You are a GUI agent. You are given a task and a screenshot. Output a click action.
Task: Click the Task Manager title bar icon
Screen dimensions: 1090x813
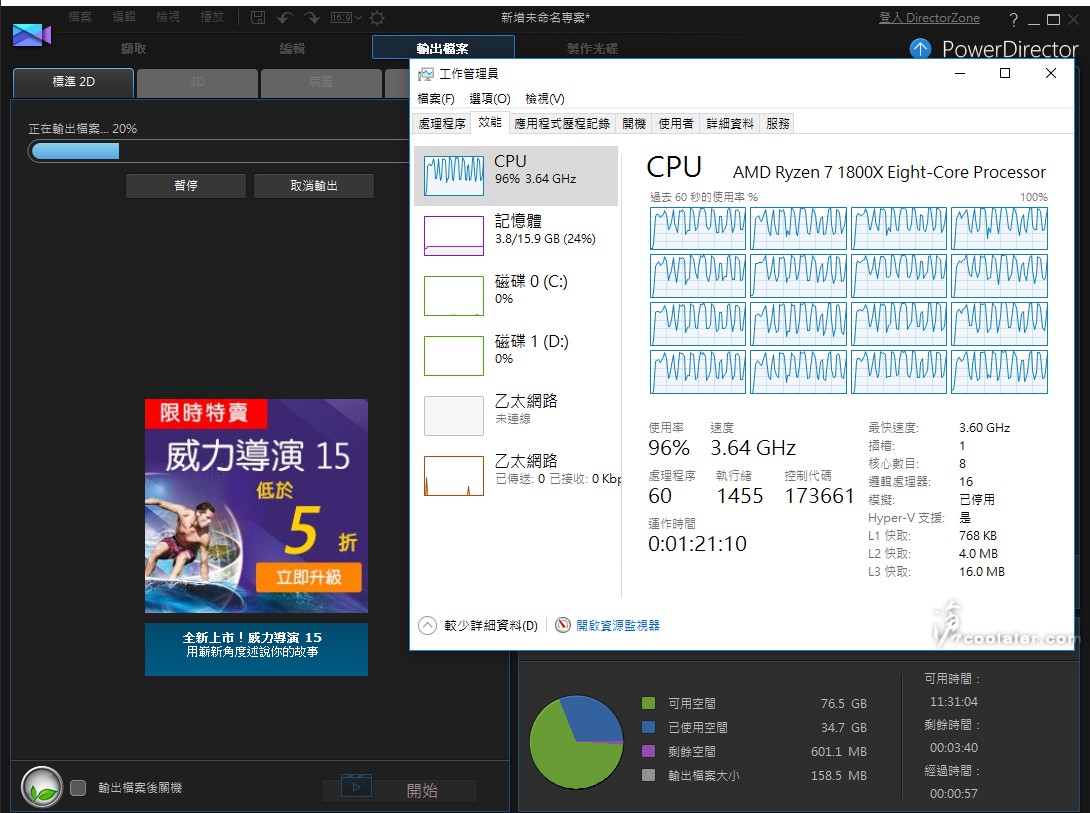[425, 74]
